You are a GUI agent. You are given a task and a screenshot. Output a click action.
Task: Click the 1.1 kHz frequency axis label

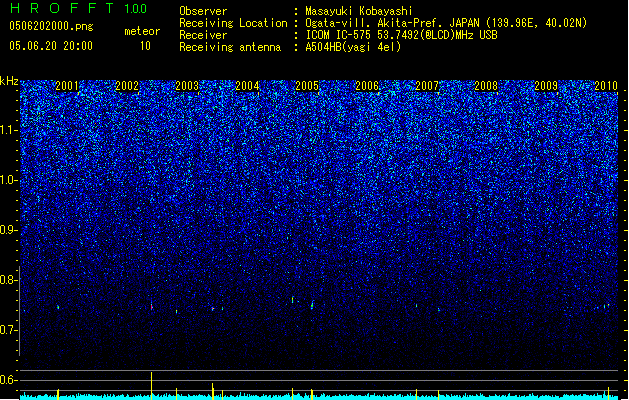click(x=9, y=131)
